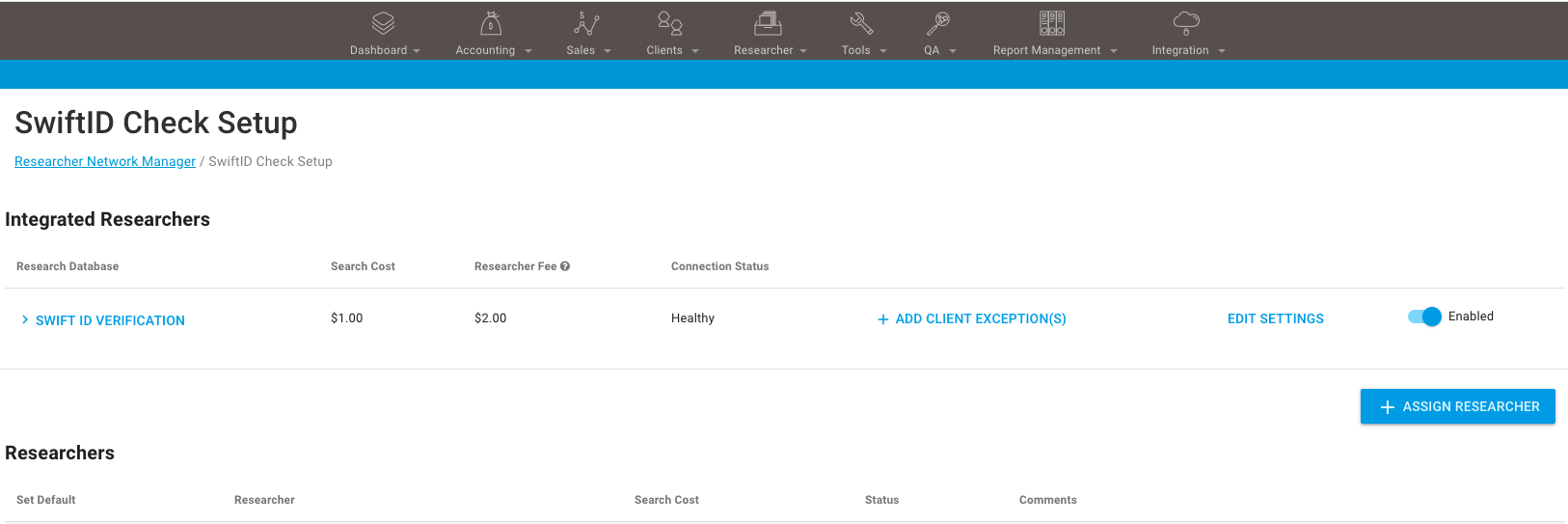Open the QA dropdown arrow

pos(953,51)
